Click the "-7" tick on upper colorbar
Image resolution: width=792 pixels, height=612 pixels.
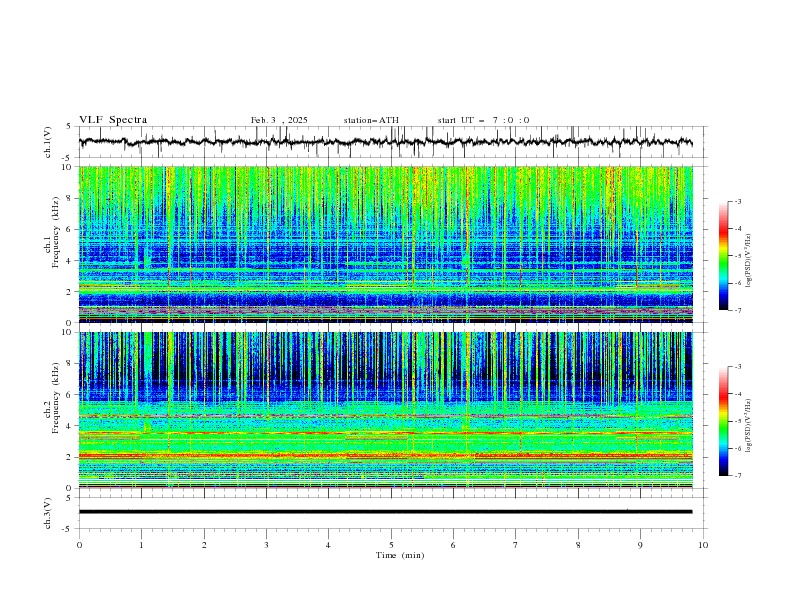point(737,311)
